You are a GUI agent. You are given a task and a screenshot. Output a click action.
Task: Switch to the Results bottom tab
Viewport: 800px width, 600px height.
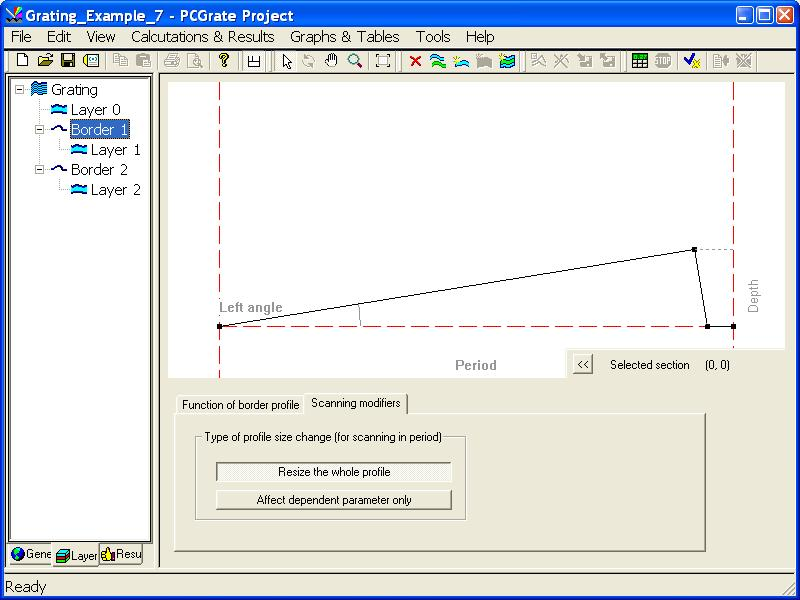click(x=121, y=554)
